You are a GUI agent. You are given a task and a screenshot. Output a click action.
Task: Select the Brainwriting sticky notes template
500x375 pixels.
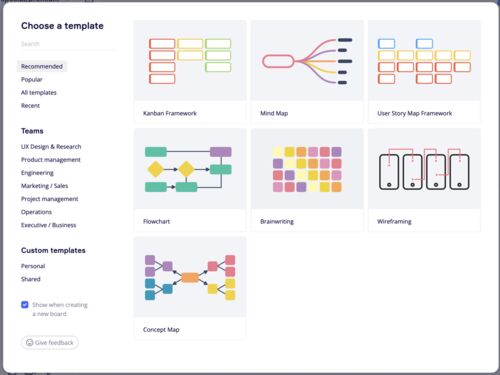(307, 169)
